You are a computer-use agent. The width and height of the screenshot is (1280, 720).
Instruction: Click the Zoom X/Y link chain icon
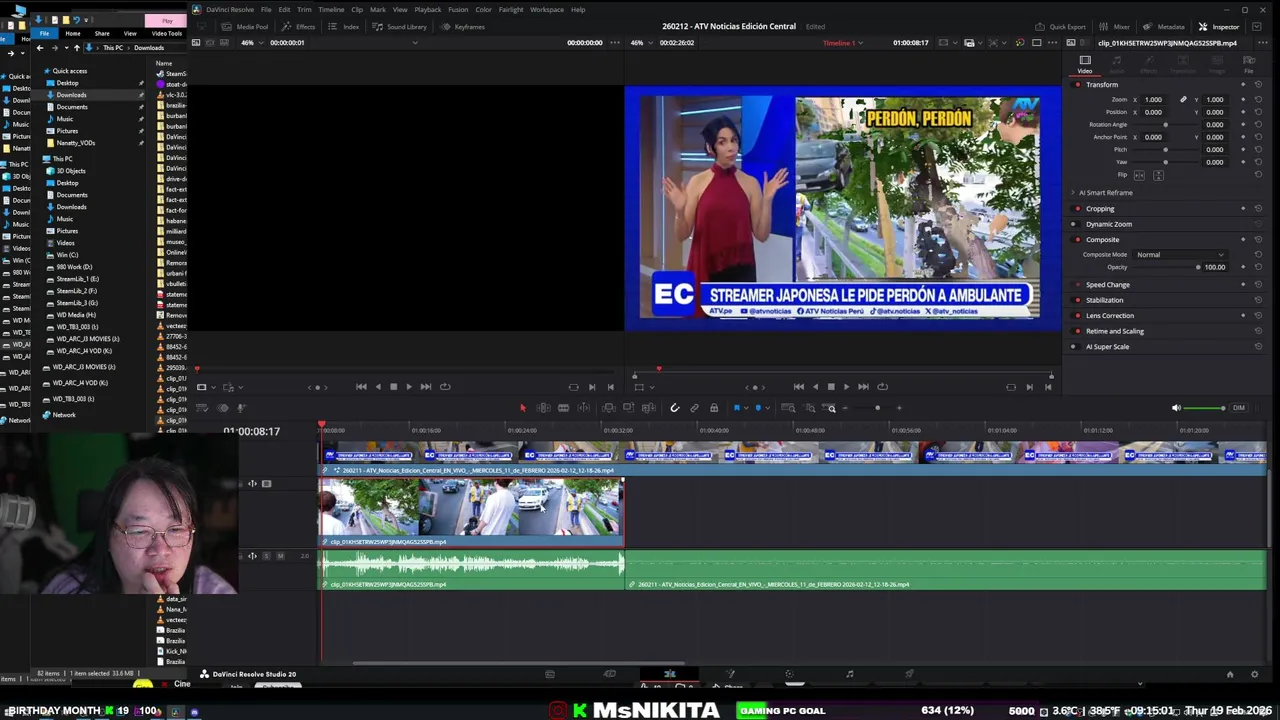coord(1183,100)
